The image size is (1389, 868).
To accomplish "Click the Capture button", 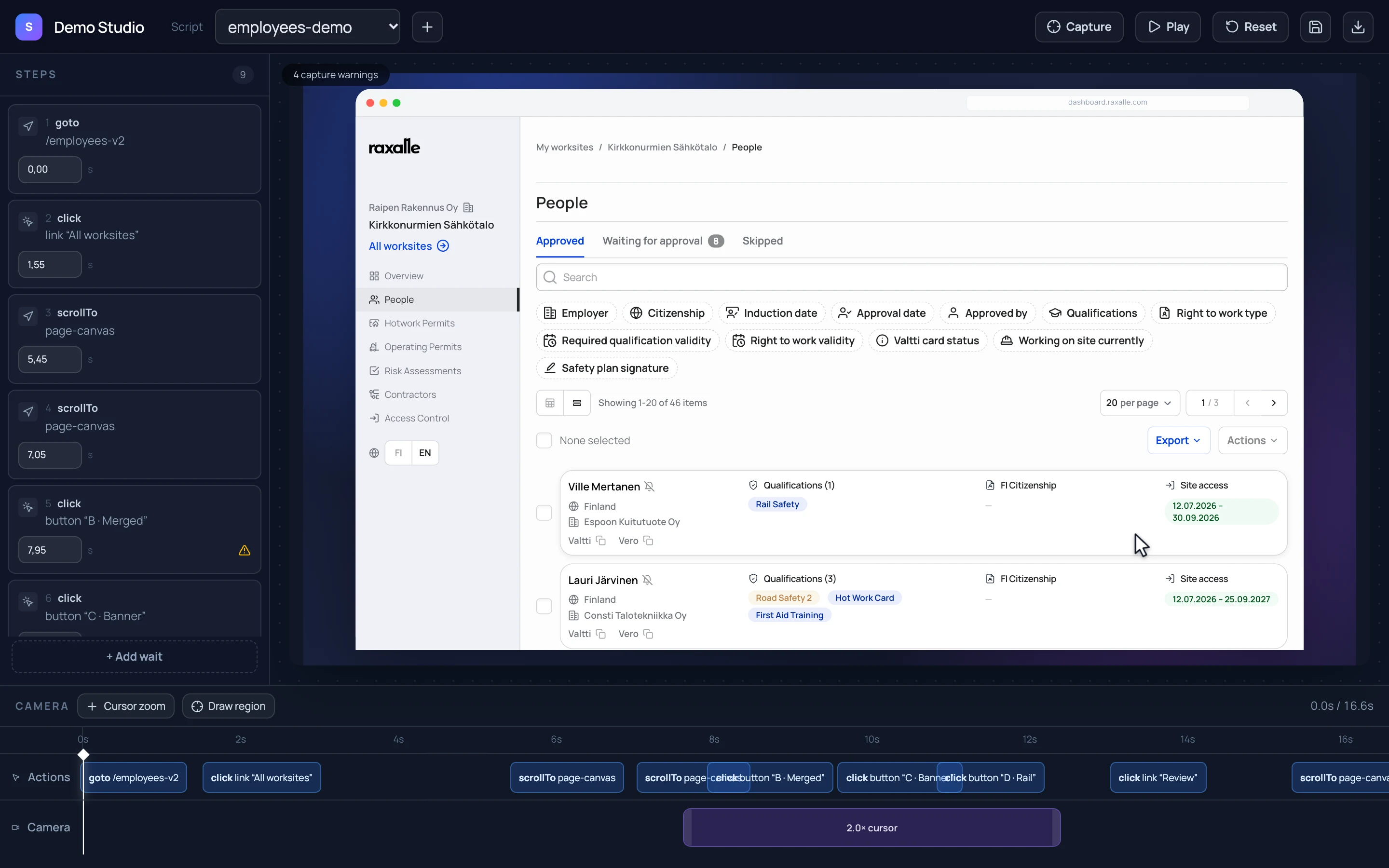I will click(1079, 27).
